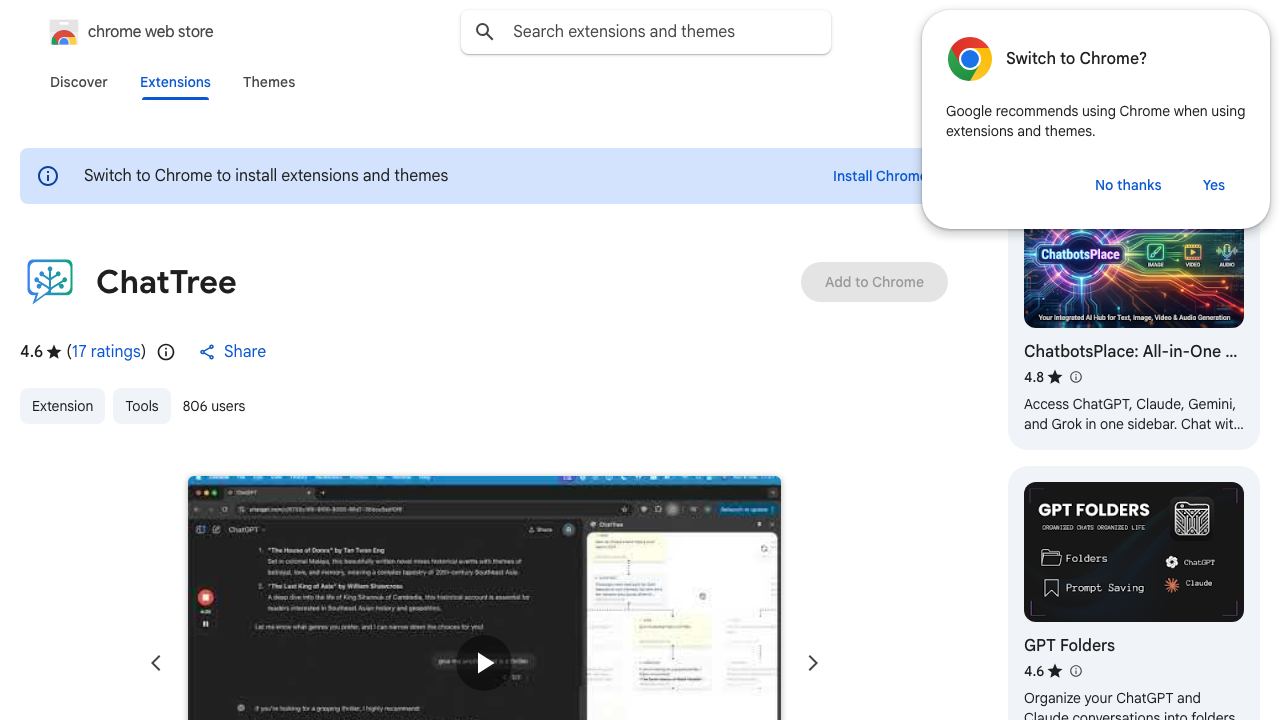
Task: Click the GPT Folders title
Action: [1069, 646]
